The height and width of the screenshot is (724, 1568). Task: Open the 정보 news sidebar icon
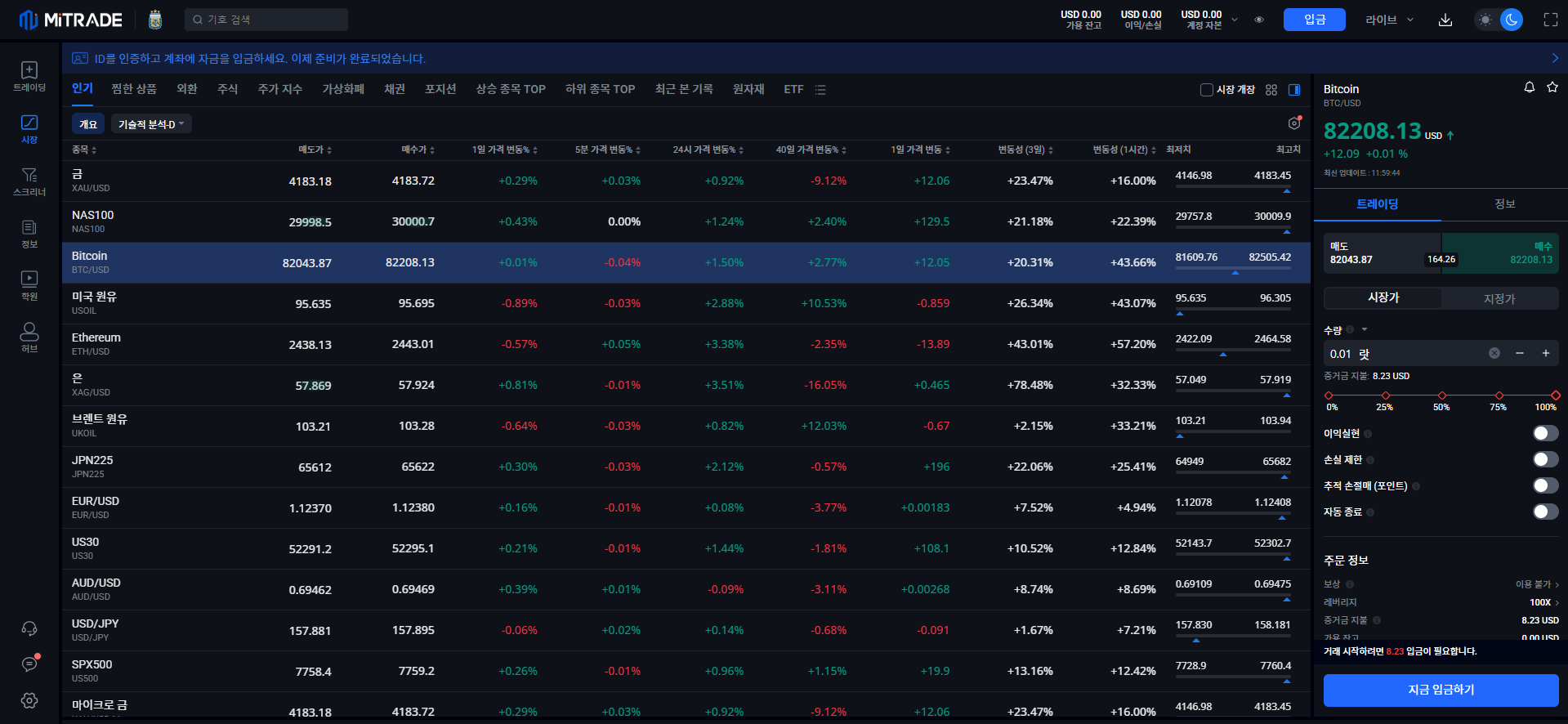pyautogui.click(x=29, y=233)
